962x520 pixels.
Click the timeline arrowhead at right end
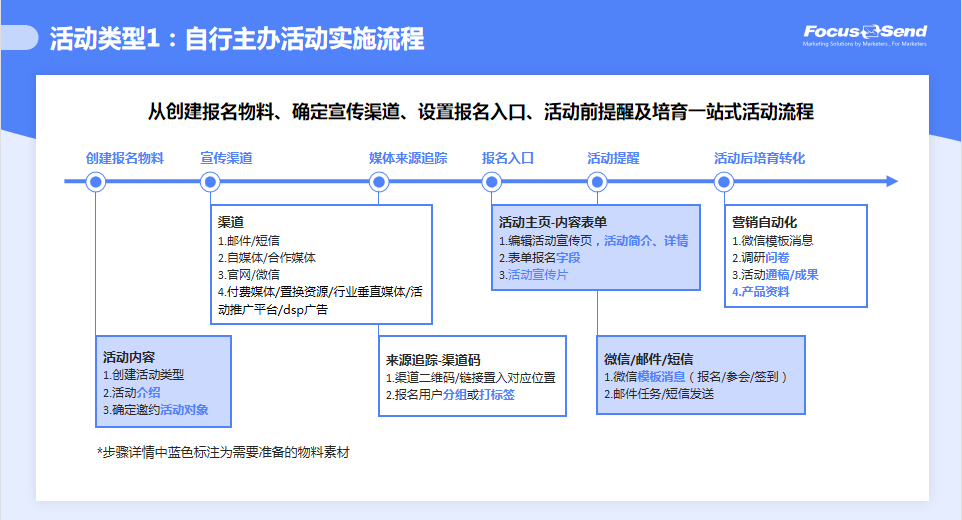(x=892, y=182)
